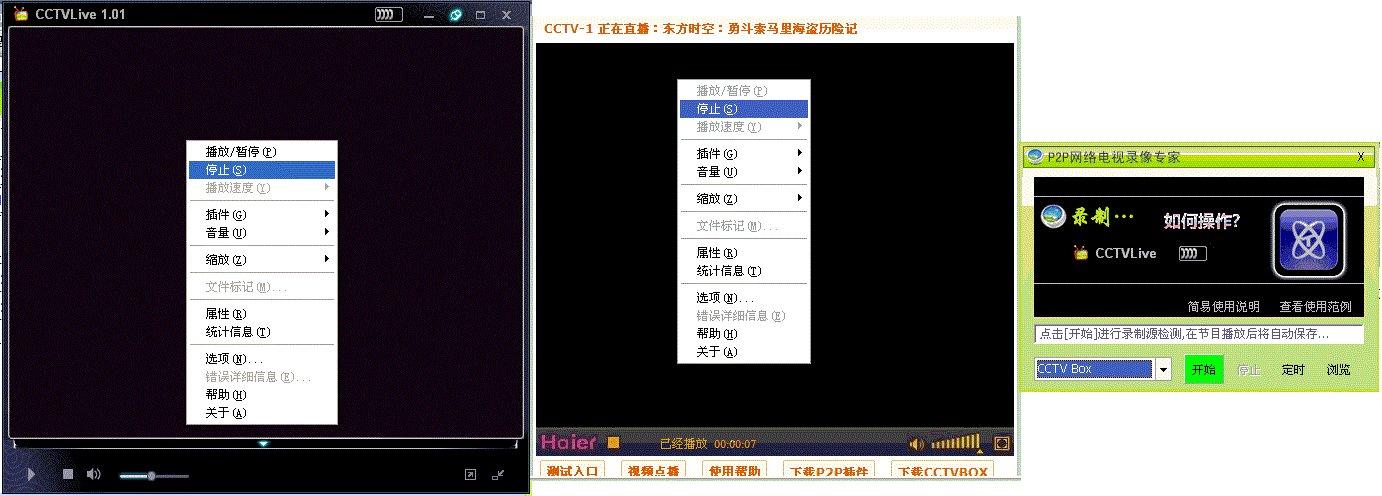Choose 关于 in the CCTVLive context menu

pos(262,413)
